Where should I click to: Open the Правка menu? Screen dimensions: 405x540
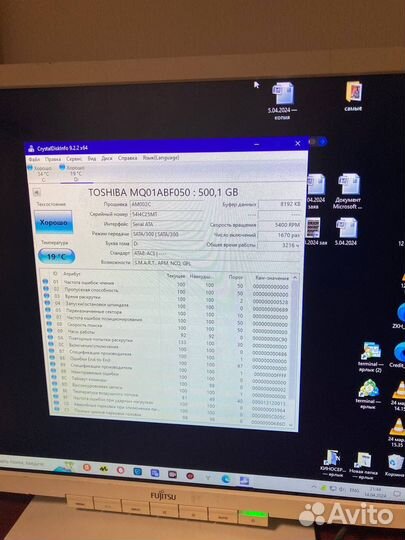pos(53,159)
